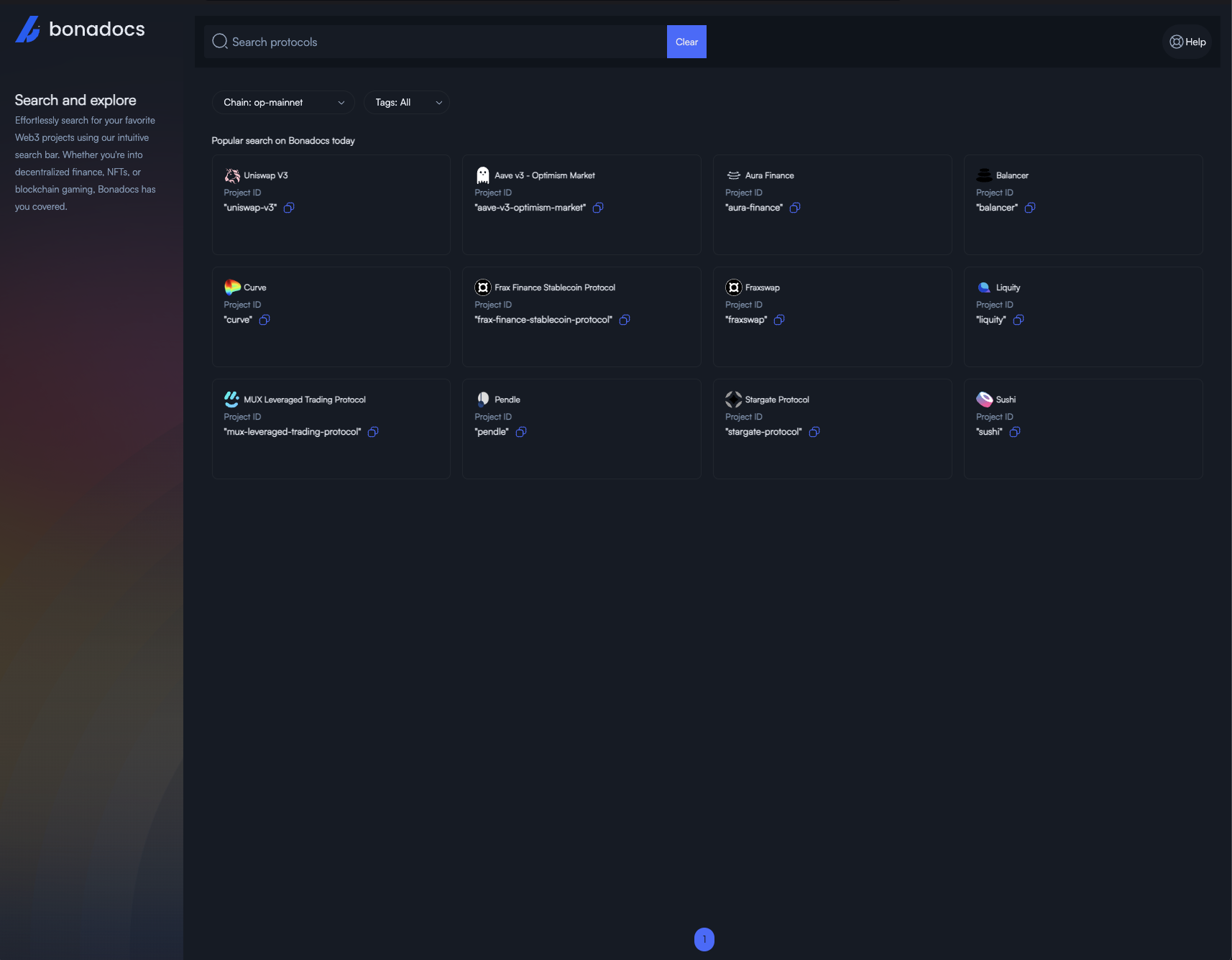The width and height of the screenshot is (1232, 960).
Task: Open the Uniswap V3 card title
Action: pos(266,175)
